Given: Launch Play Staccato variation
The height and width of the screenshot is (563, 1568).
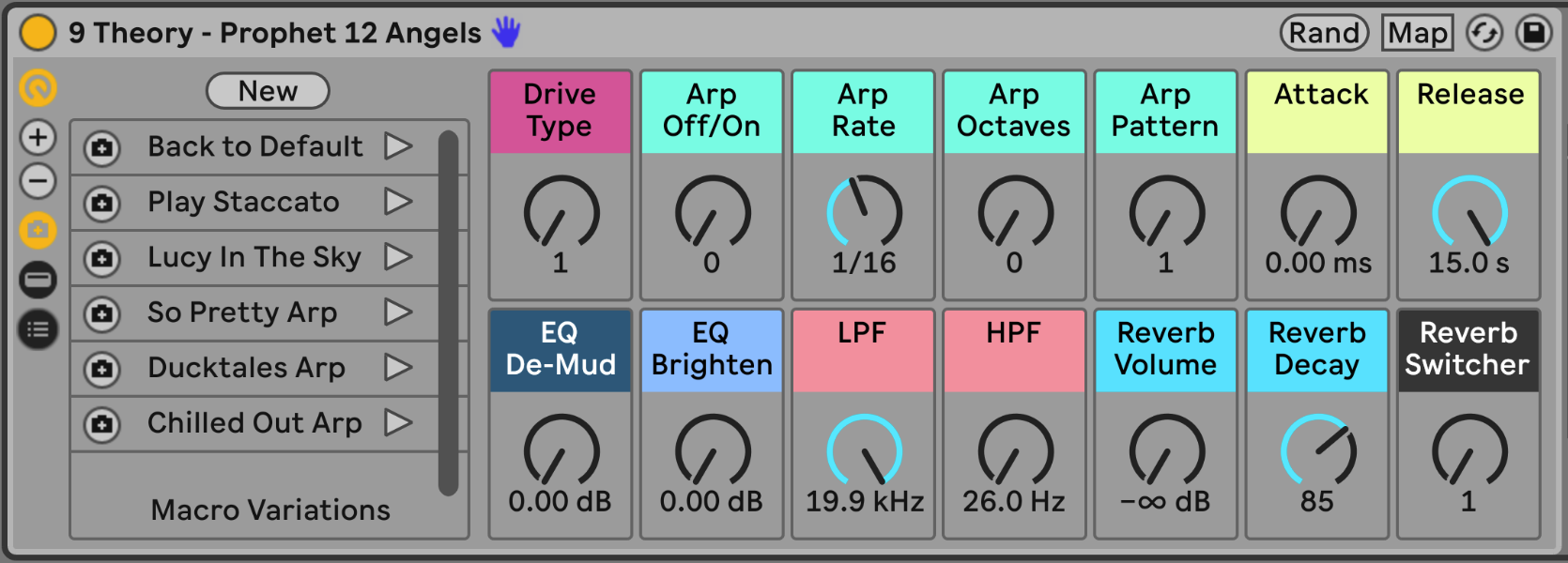Looking at the screenshot, I should [398, 202].
